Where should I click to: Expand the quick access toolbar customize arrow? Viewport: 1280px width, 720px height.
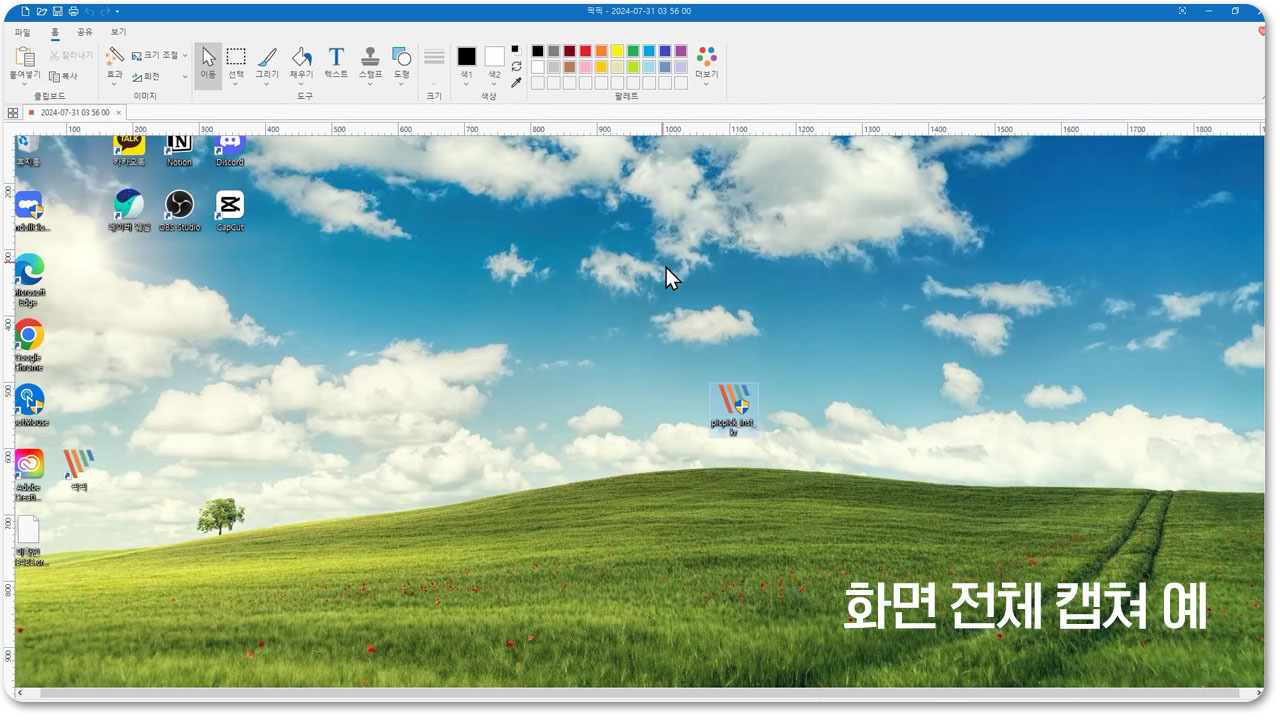[x=118, y=12]
